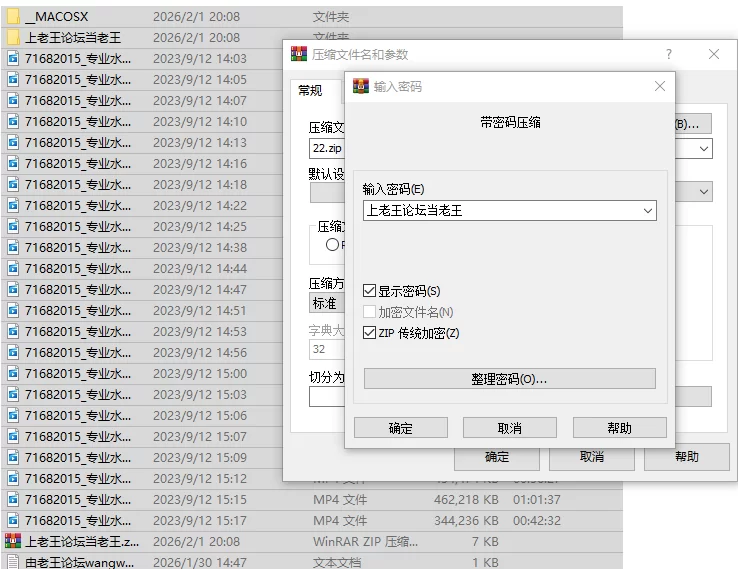The height and width of the screenshot is (569, 738).
Task: Click video file icon dated 2023/9/12 14:53
Action: point(13,331)
